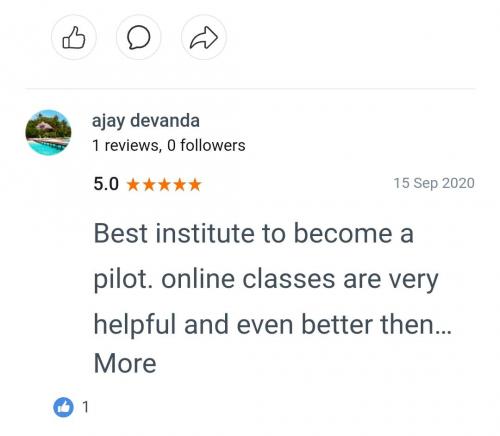The height and width of the screenshot is (436, 500).
Task: Click the like count number 1
Action: pos(86,407)
